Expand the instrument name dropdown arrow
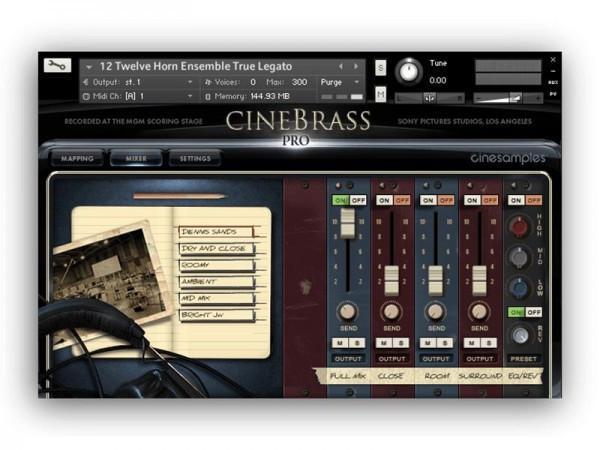Viewport: 600px width, 450px height. 89,67
